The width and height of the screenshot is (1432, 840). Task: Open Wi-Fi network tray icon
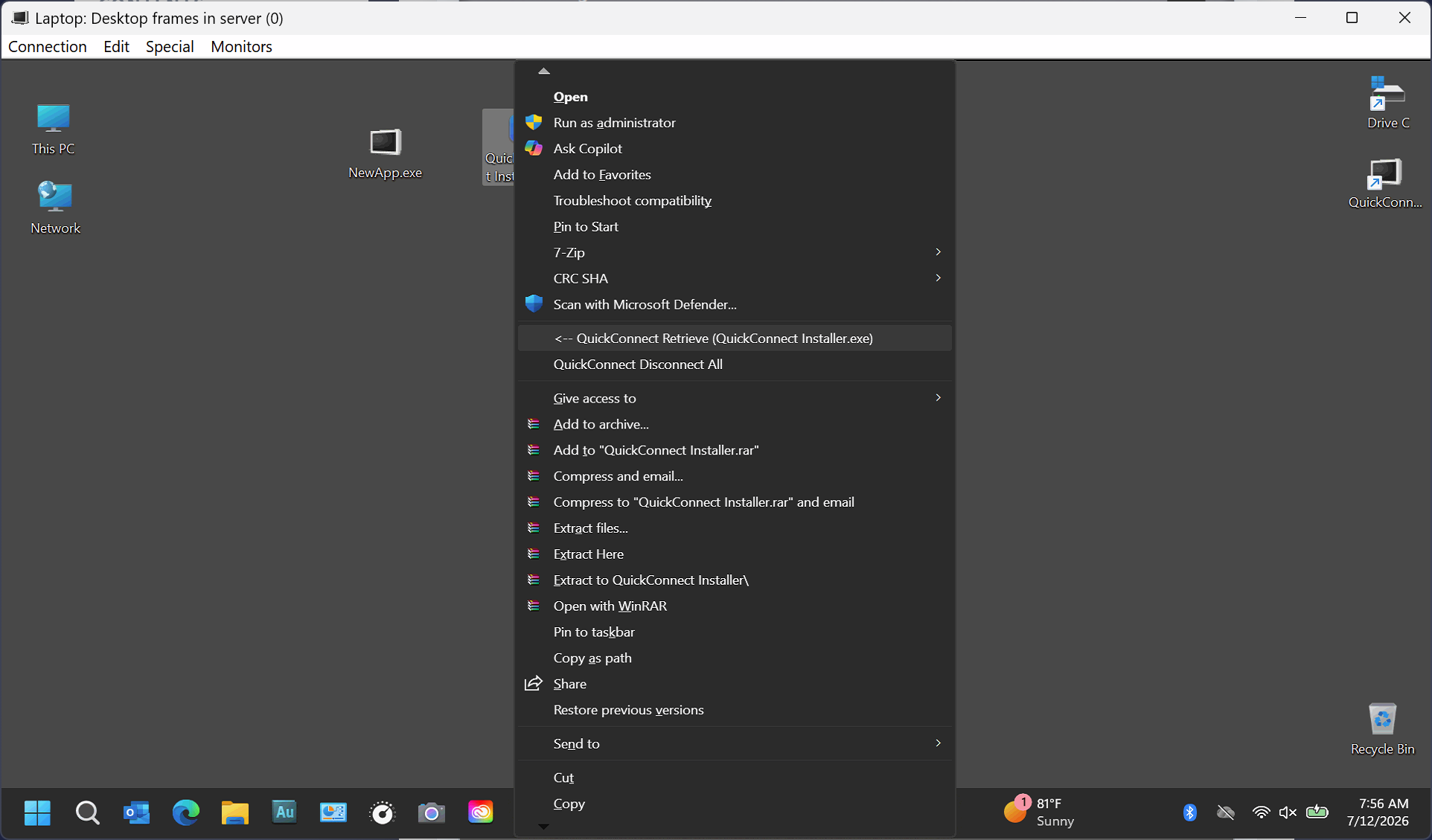click(x=1261, y=812)
